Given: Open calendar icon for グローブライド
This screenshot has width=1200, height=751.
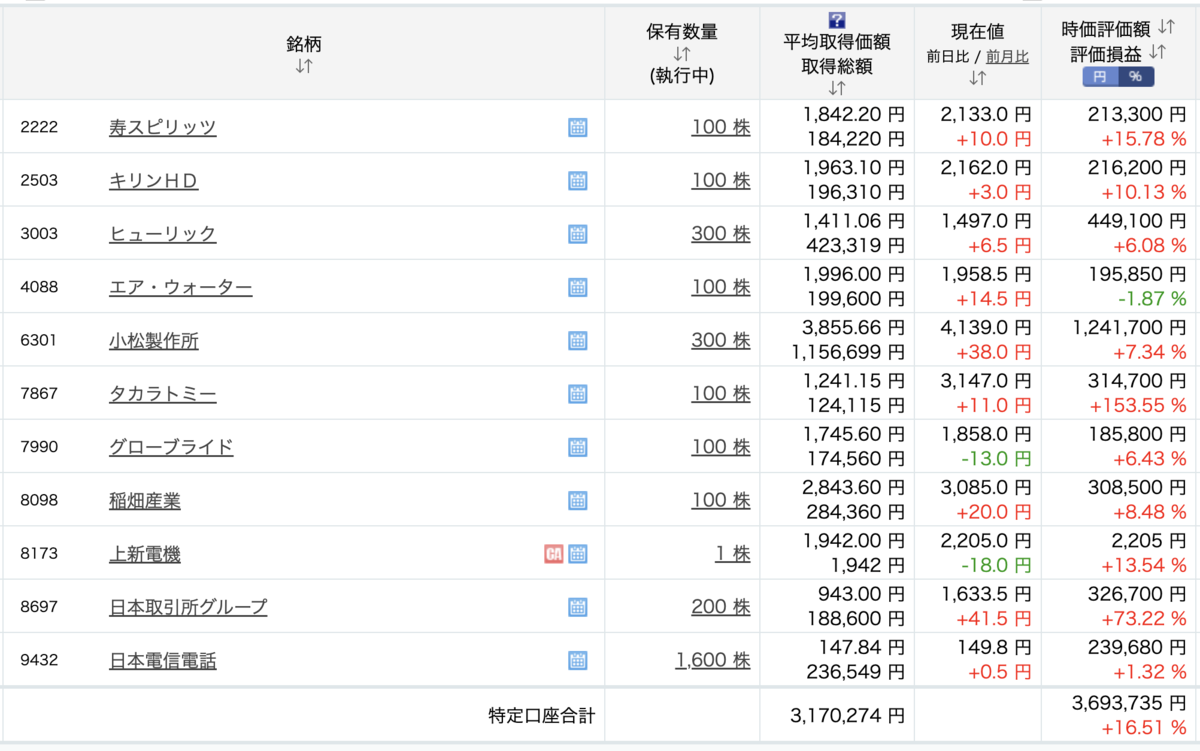Looking at the screenshot, I should pos(577,447).
